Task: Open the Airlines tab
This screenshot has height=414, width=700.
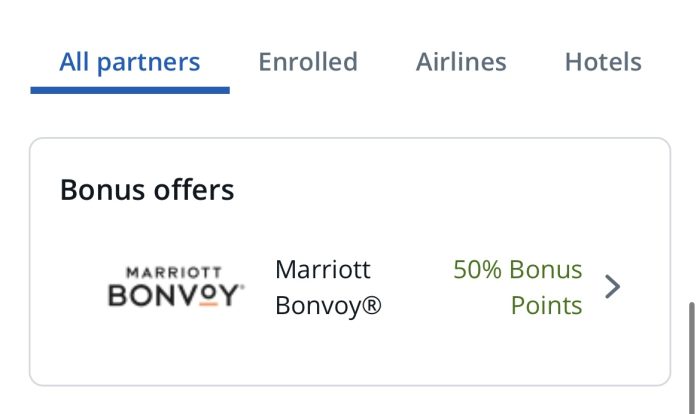Action: 461,62
